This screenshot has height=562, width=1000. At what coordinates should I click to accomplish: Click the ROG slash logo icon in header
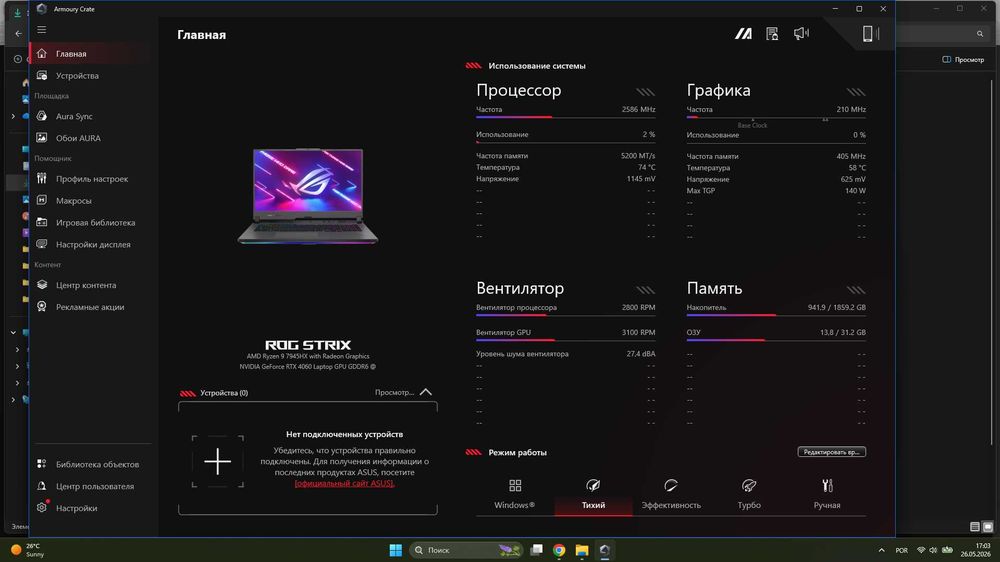point(743,34)
